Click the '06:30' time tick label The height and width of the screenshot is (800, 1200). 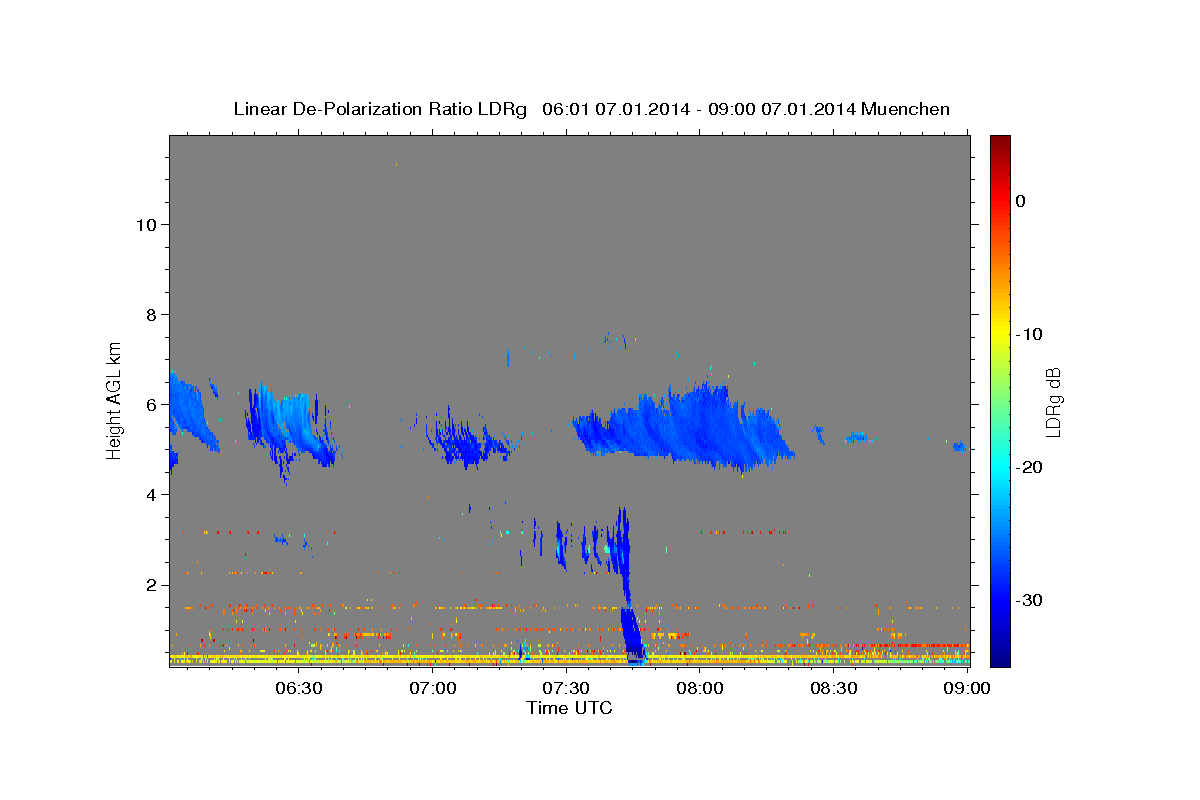298,689
